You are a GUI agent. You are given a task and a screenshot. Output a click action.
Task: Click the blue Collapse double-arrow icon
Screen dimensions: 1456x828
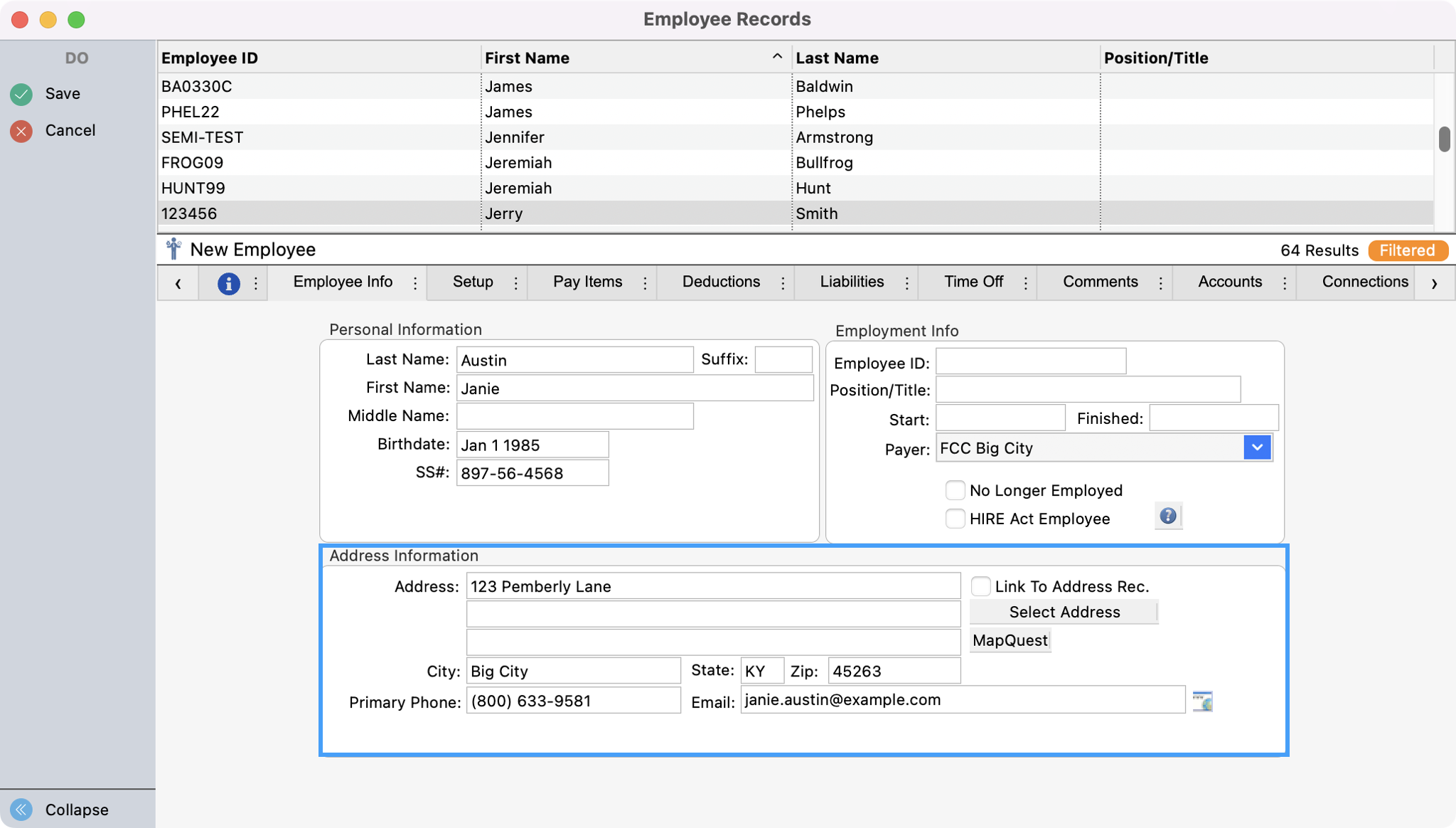coord(21,810)
